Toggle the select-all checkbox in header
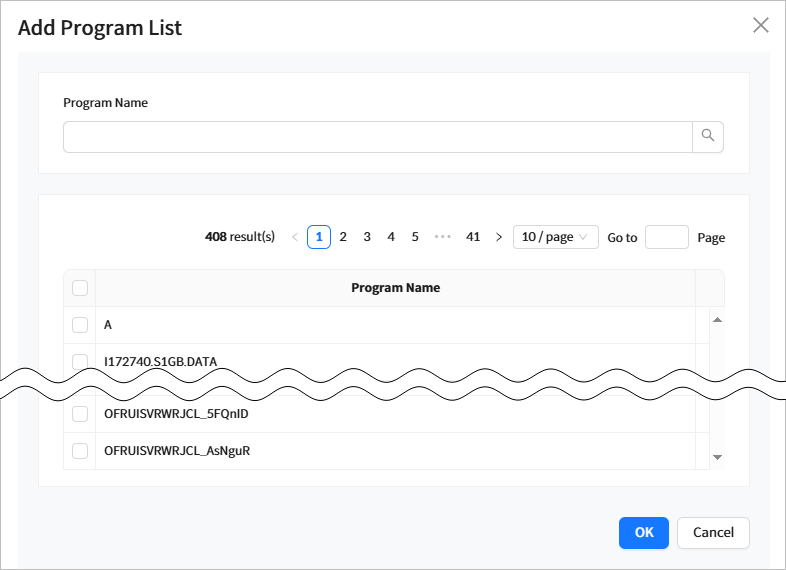The image size is (786, 570). pos(80,288)
